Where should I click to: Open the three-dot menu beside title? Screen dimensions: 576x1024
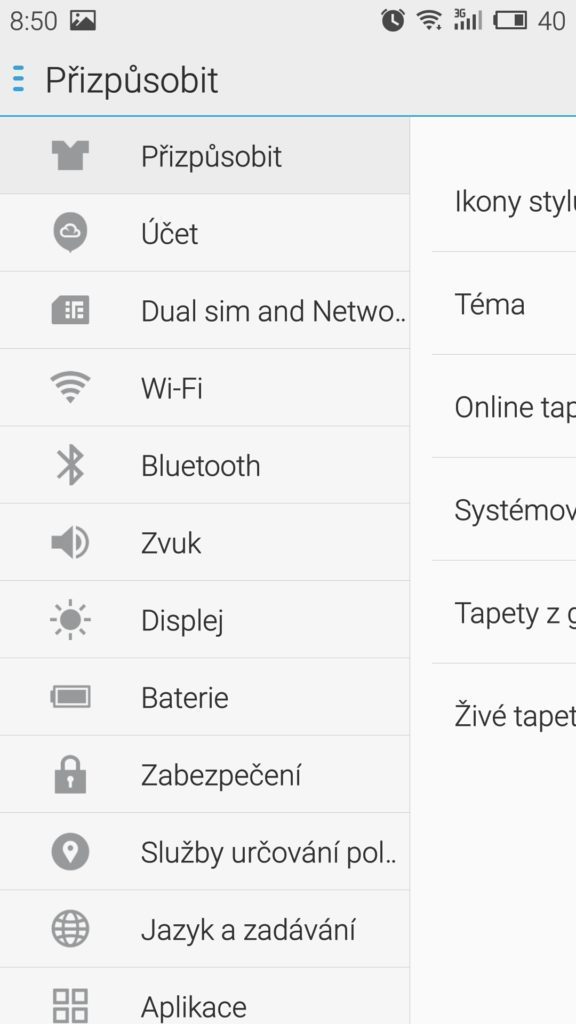[x=18, y=79]
